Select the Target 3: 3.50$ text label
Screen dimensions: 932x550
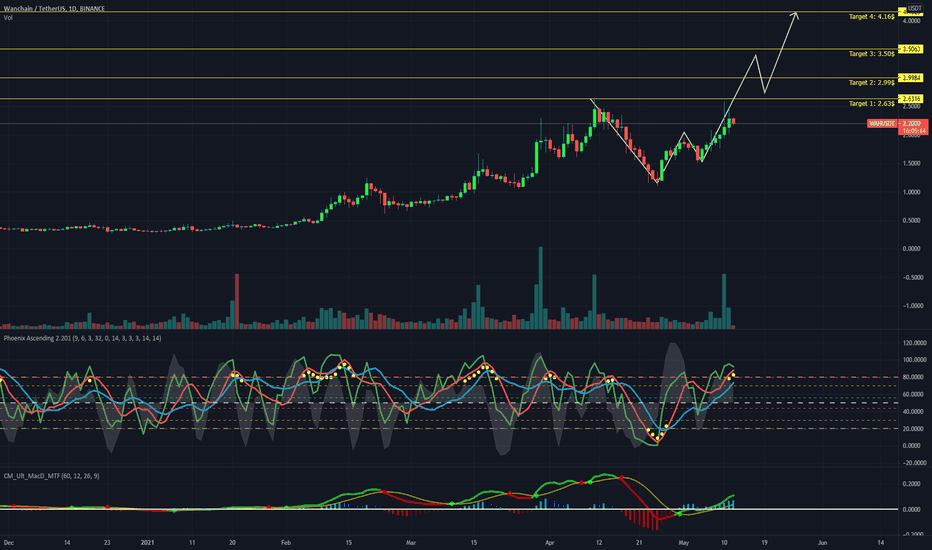(x=871, y=54)
